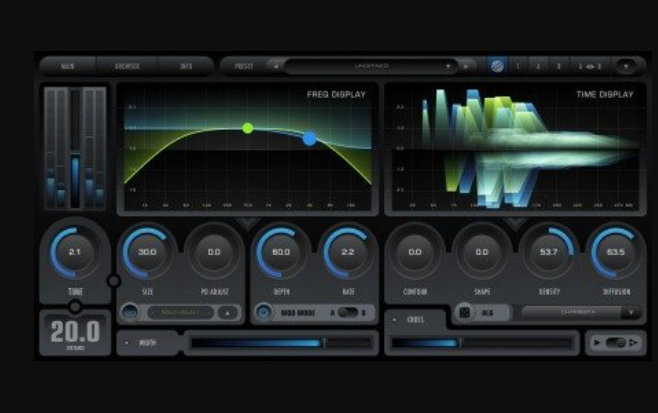Click the next preset arrow

click(x=466, y=66)
